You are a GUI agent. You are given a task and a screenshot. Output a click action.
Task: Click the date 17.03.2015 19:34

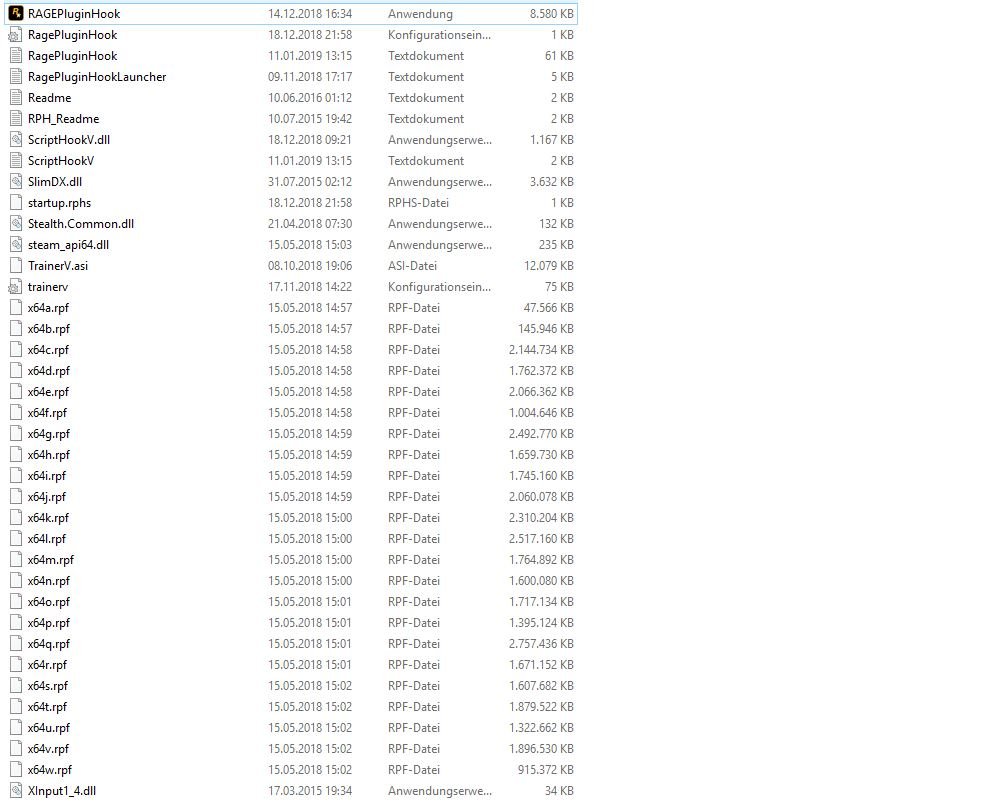coord(310,791)
